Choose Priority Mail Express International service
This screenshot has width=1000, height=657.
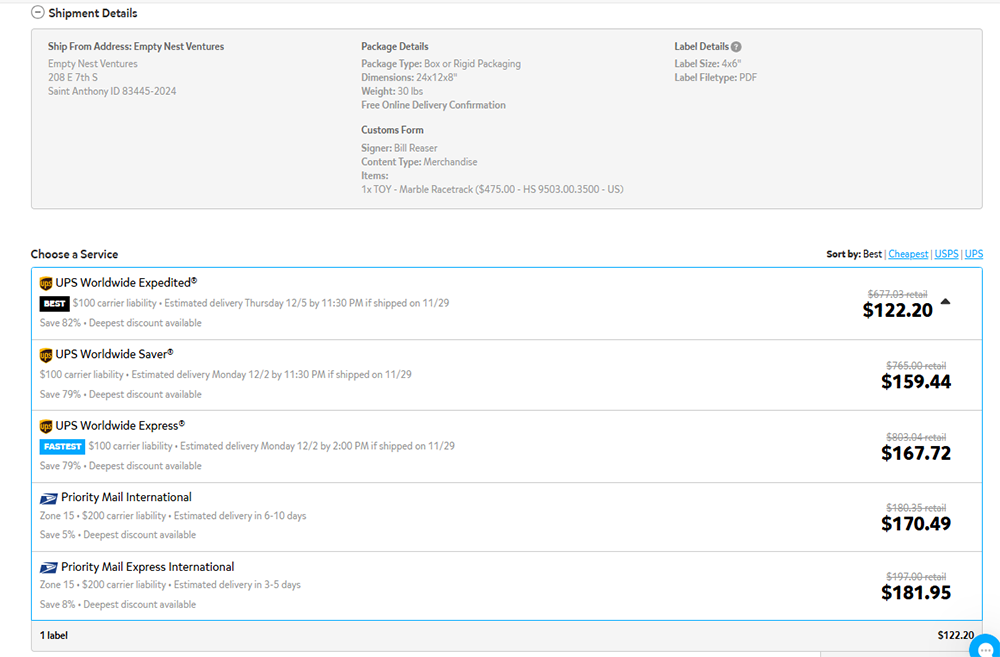507,586
